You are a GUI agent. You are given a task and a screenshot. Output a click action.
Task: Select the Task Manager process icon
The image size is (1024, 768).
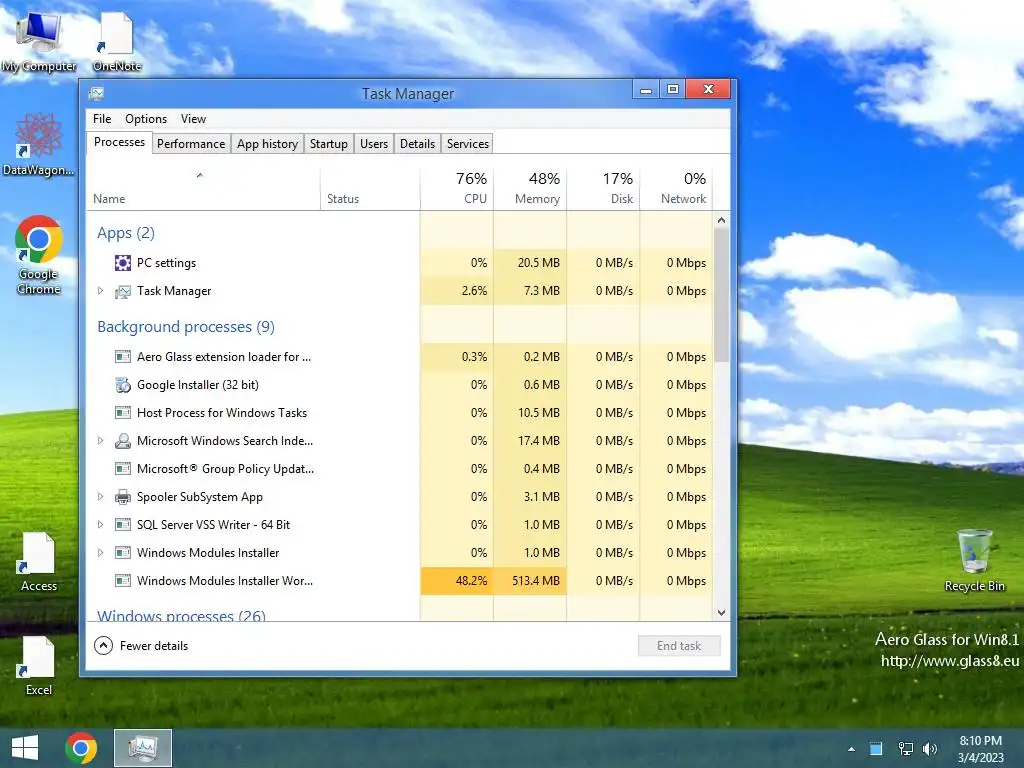pos(123,291)
